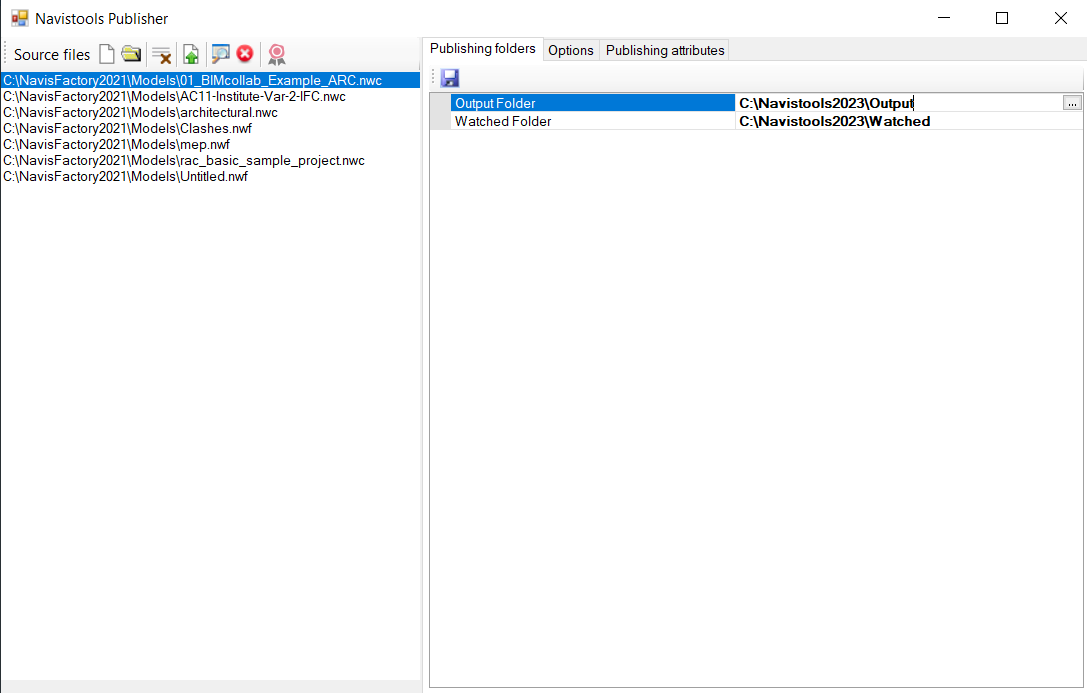This screenshot has height=693, width=1087.
Task: Close the Navistools Publisher window
Action: pos(1060,18)
